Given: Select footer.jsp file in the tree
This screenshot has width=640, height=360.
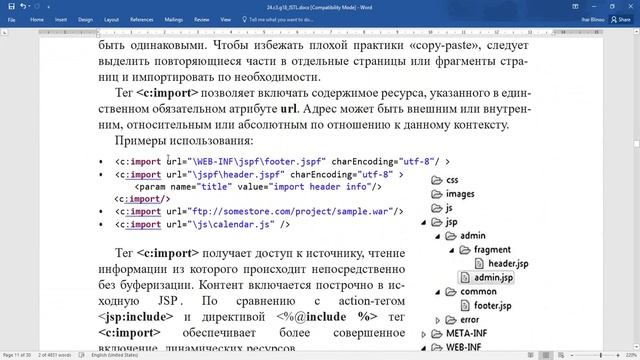Looking at the screenshot, I should [x=486, y=305].
